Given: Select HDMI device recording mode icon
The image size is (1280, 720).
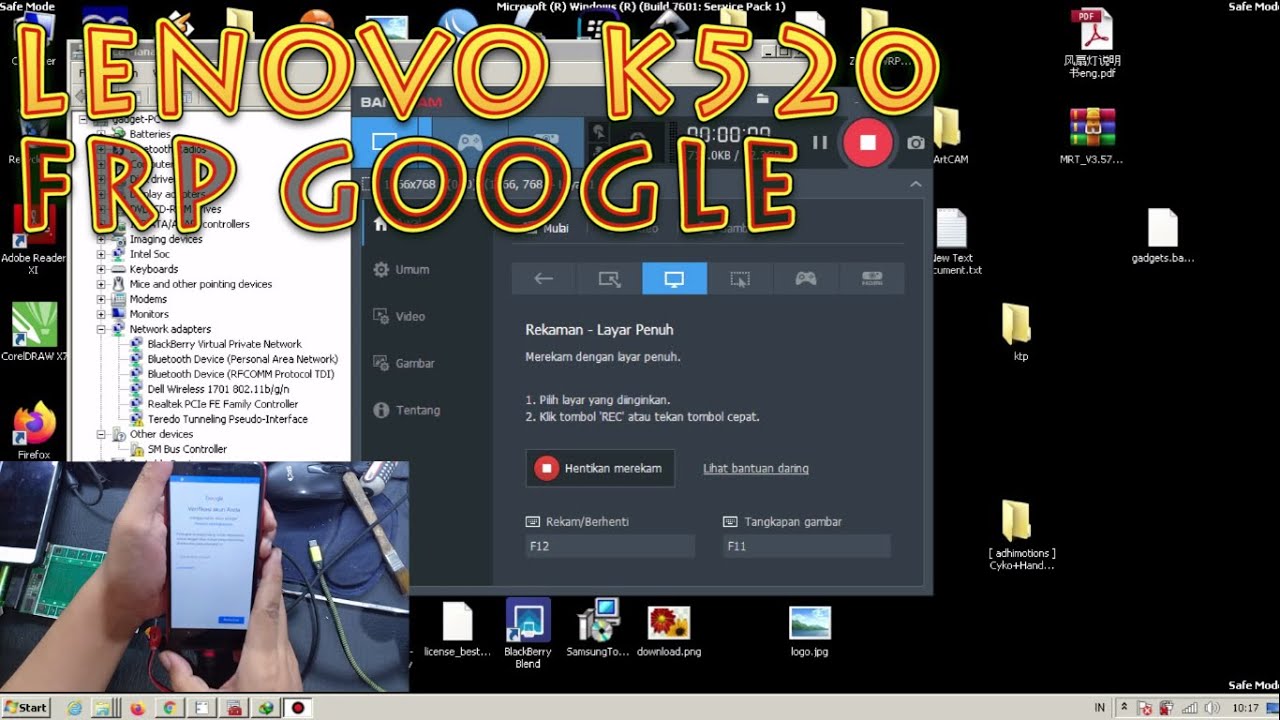Looking at the screenshot, I should (872, 279).
